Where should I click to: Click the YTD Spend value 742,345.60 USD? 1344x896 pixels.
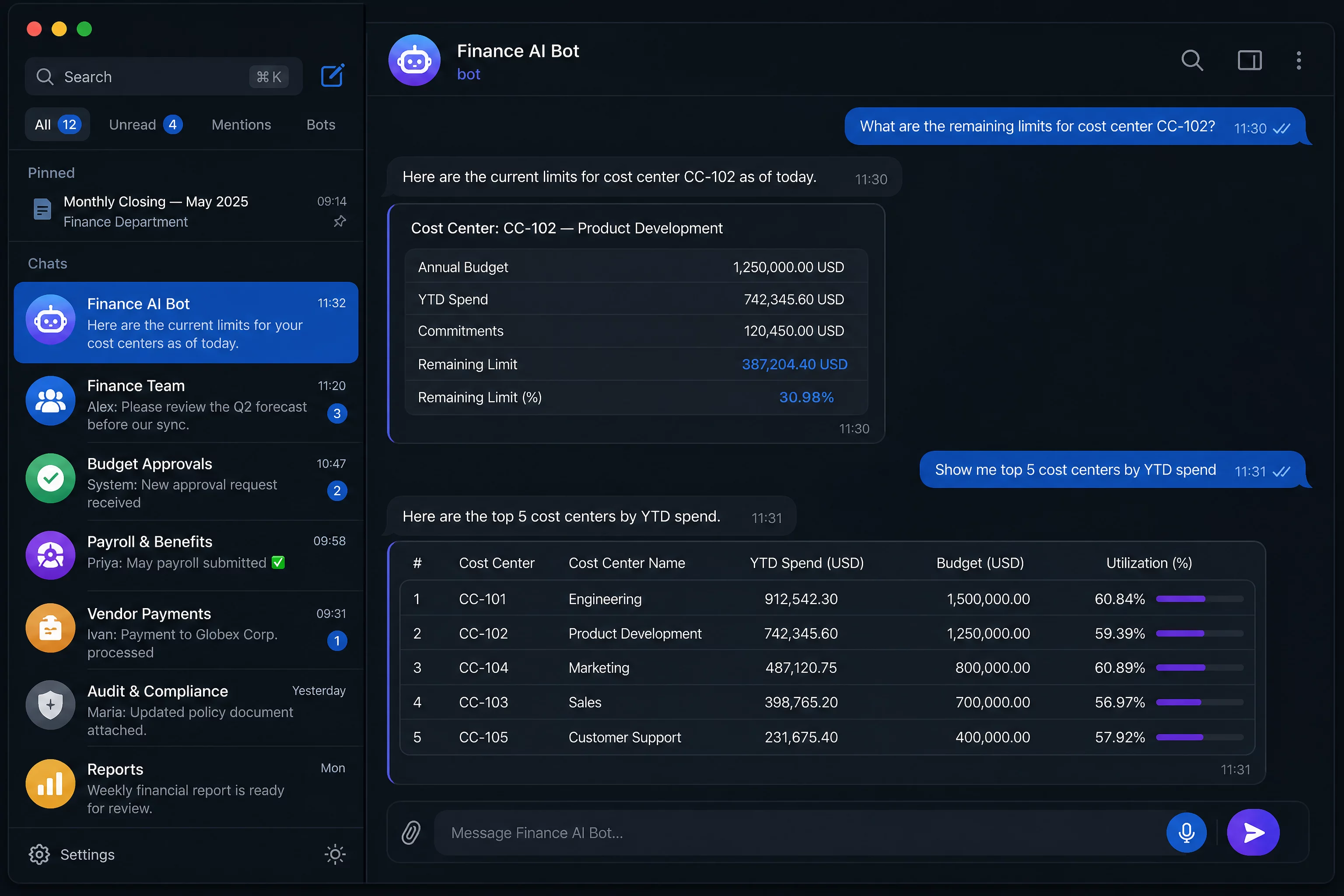[x=794, y=299]
